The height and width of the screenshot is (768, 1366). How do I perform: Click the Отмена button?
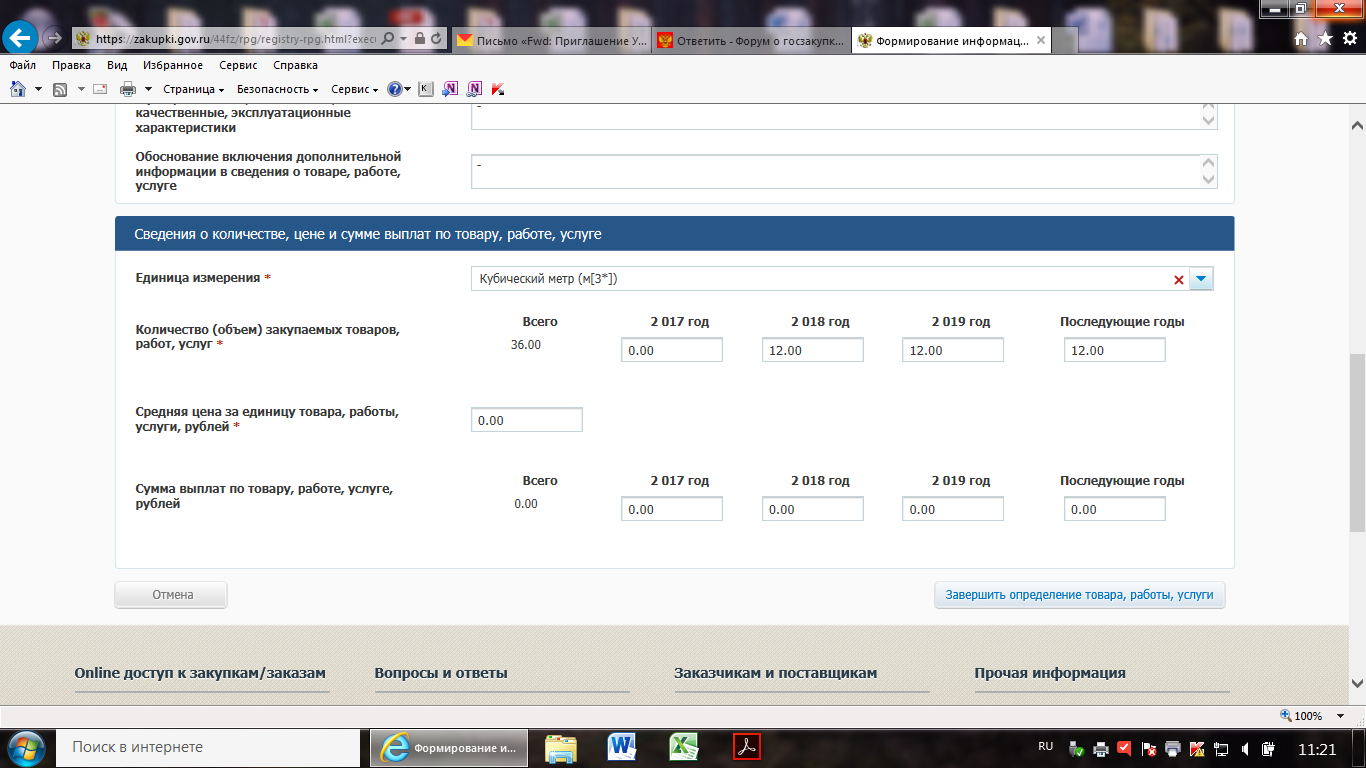pyautogui.click(x=172, y=595)
